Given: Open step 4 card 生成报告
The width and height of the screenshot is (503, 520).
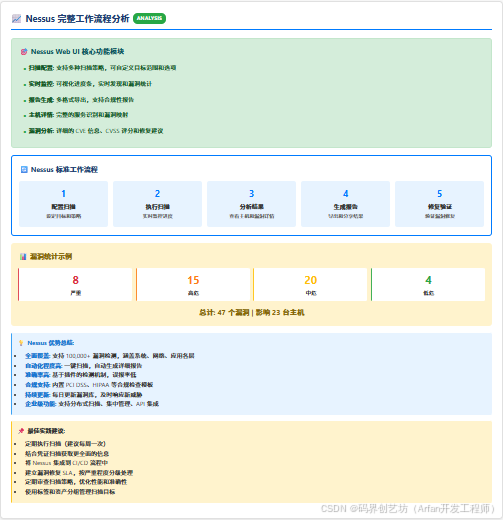Looking at the screenshot, I should click(x=345, y=204).
